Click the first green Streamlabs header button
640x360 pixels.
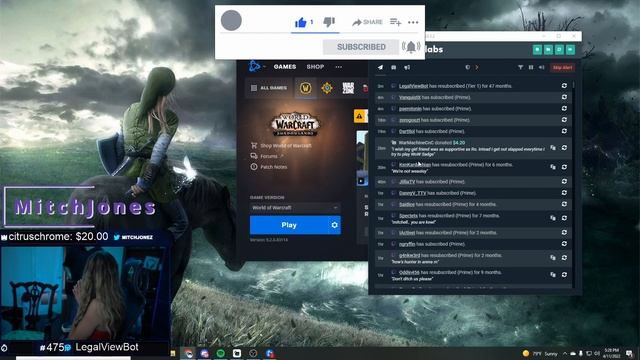[x=537, y=49]
